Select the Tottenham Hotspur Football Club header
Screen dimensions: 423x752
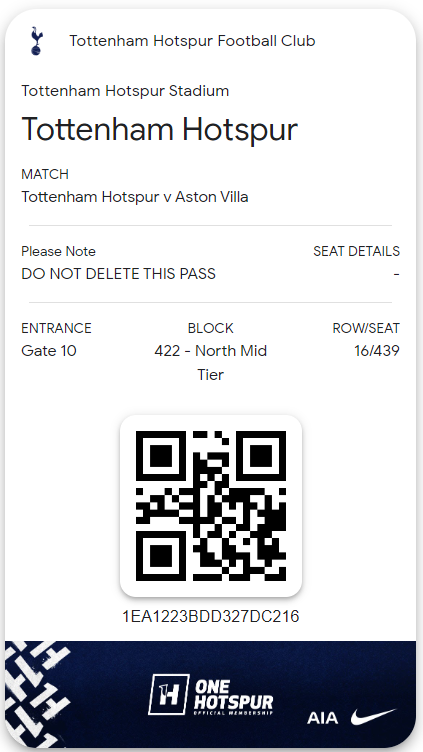[192, 41]
